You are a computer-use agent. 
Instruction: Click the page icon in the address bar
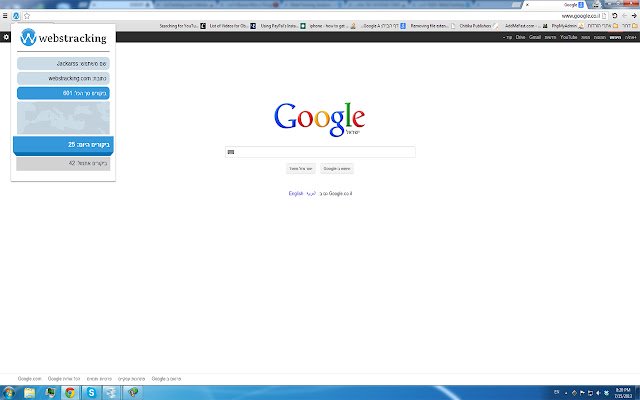(604, 16)
